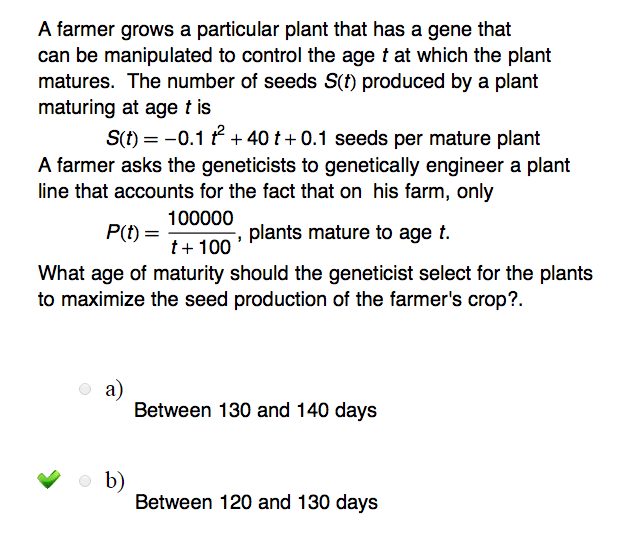Click the answer text "Between 120 and 130 days"
Viewport: 641px width, 544px height.
tap(256, 502)
